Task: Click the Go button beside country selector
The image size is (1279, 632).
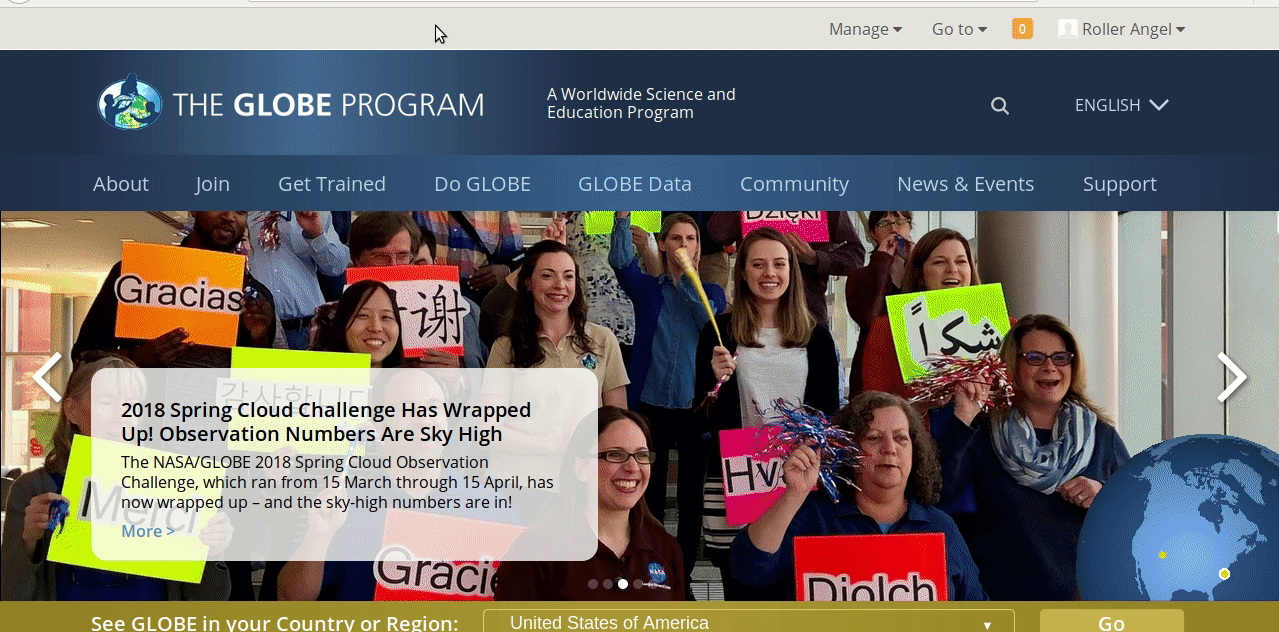Action: [1112, 622]
